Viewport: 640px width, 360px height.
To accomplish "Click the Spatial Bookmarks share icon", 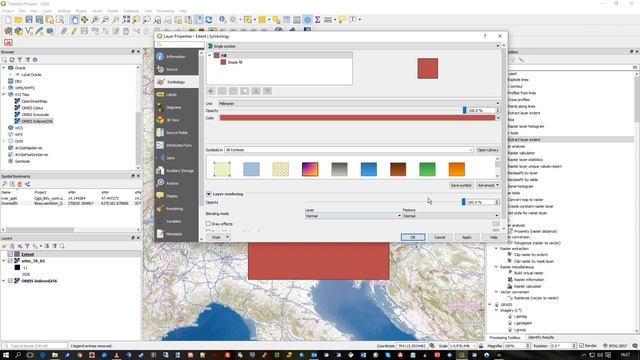I will 27,184.
